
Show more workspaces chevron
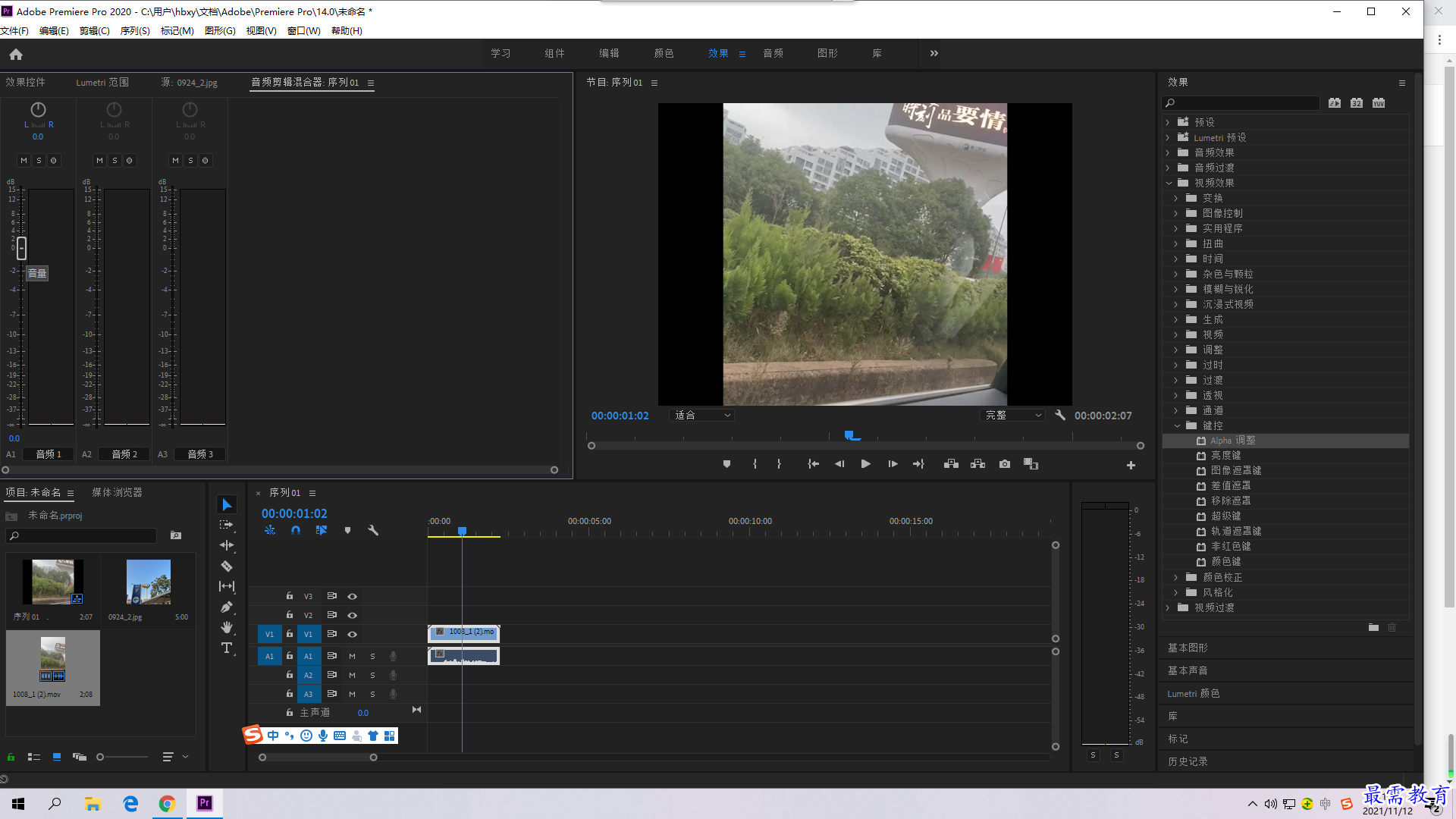[934, 53]
